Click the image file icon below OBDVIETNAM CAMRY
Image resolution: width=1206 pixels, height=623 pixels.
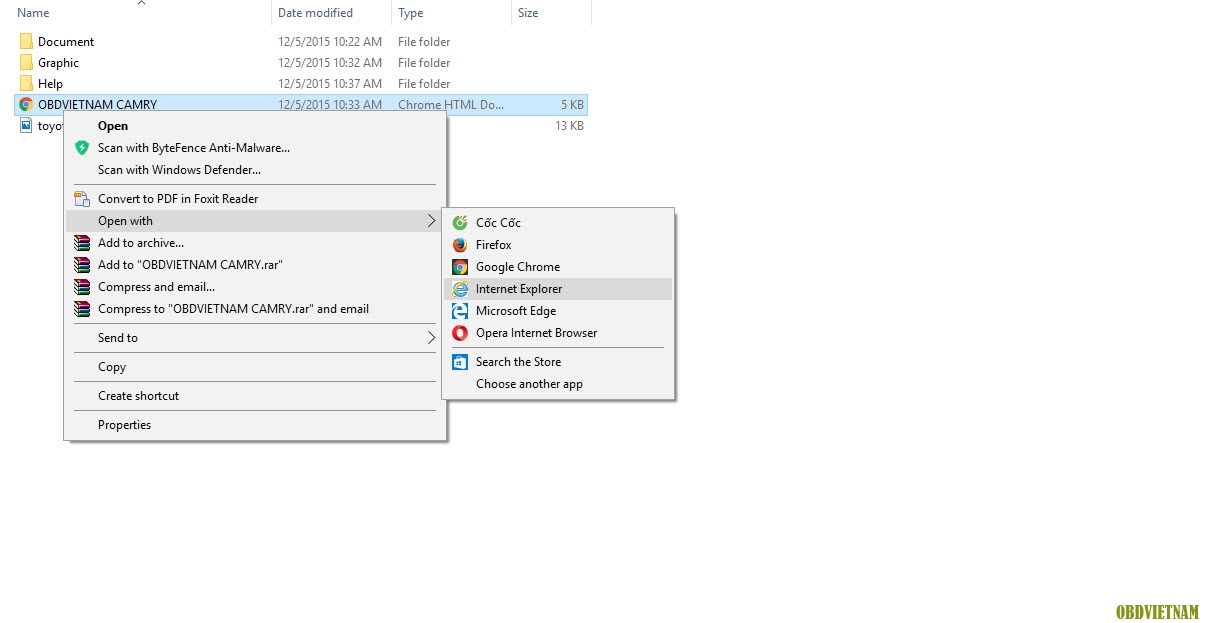[26, 125]
